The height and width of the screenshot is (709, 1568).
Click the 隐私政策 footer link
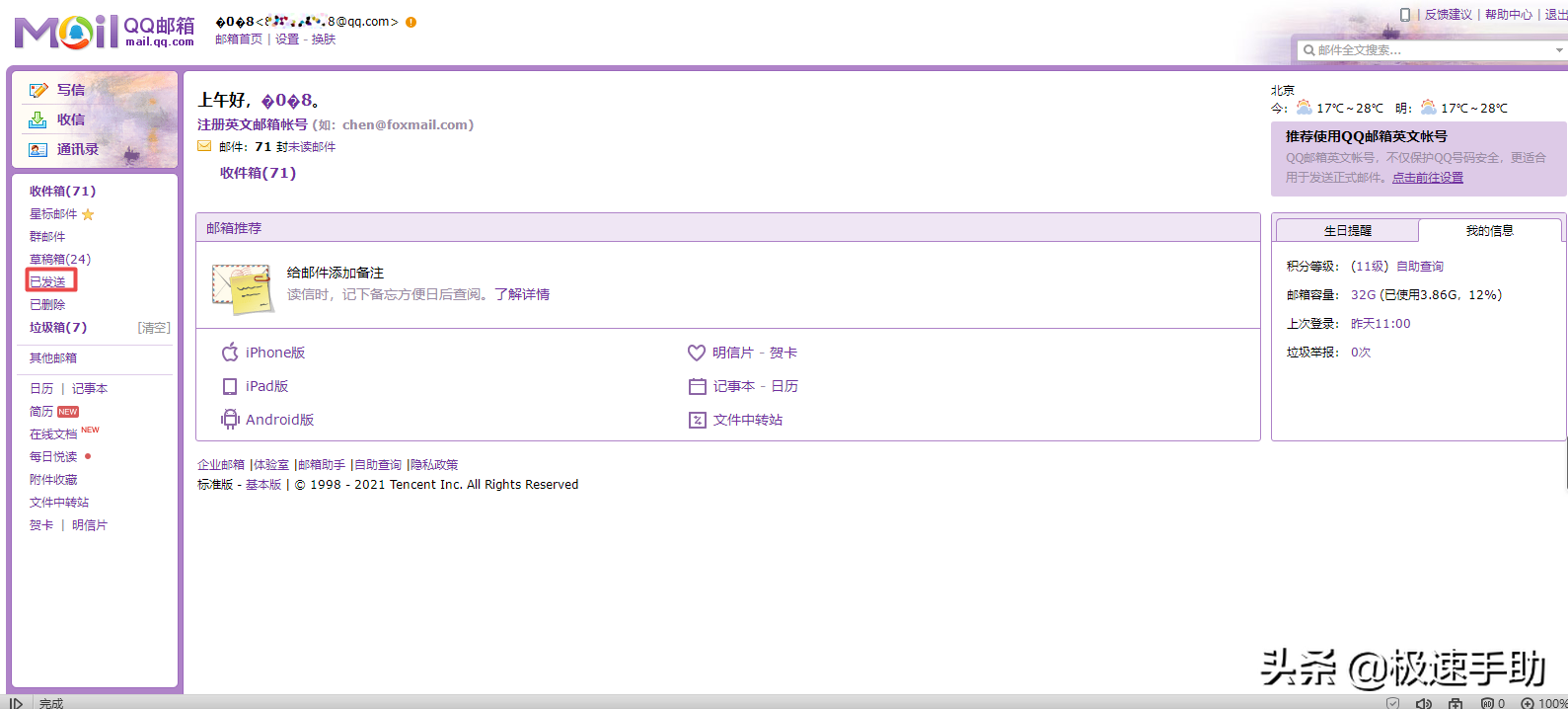pyautogui.click(x=434, y=464)
